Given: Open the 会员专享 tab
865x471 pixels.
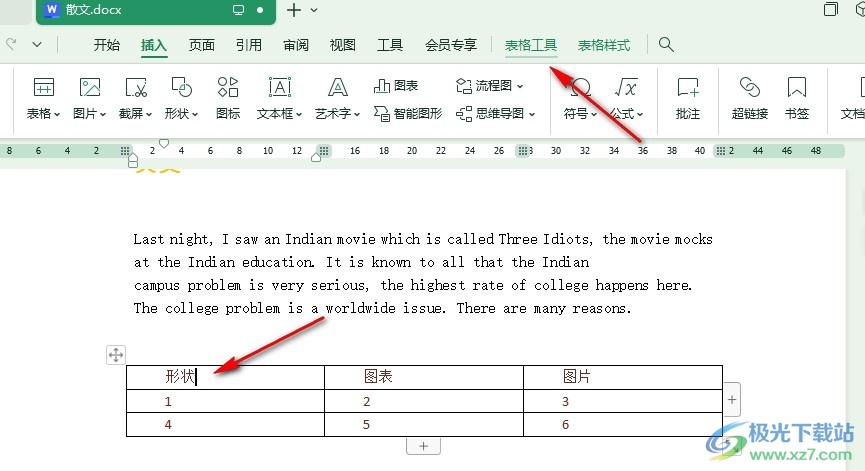Looking at the screenshot, I should (x=451, y=45).
